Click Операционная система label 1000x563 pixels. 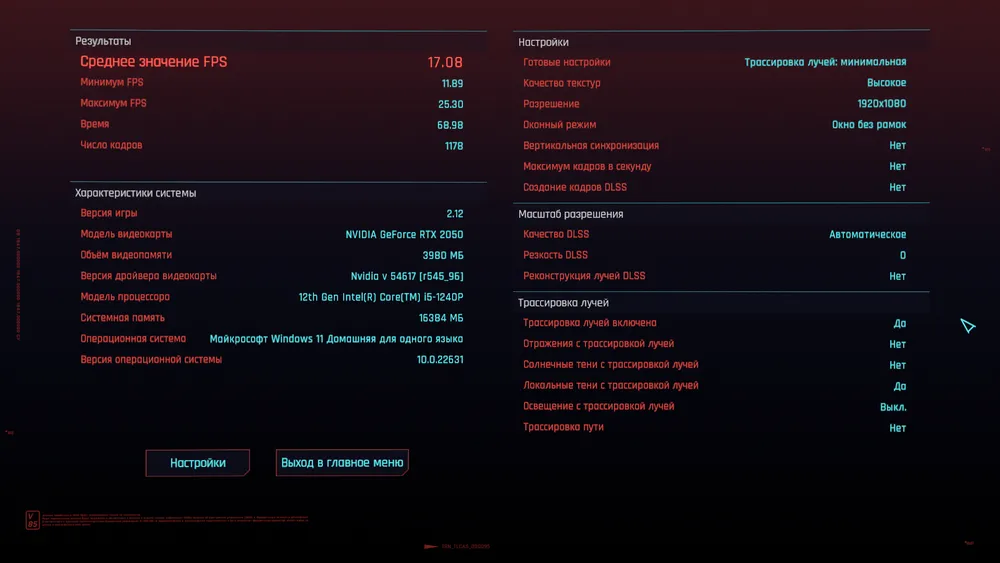[x=133, y=339]
